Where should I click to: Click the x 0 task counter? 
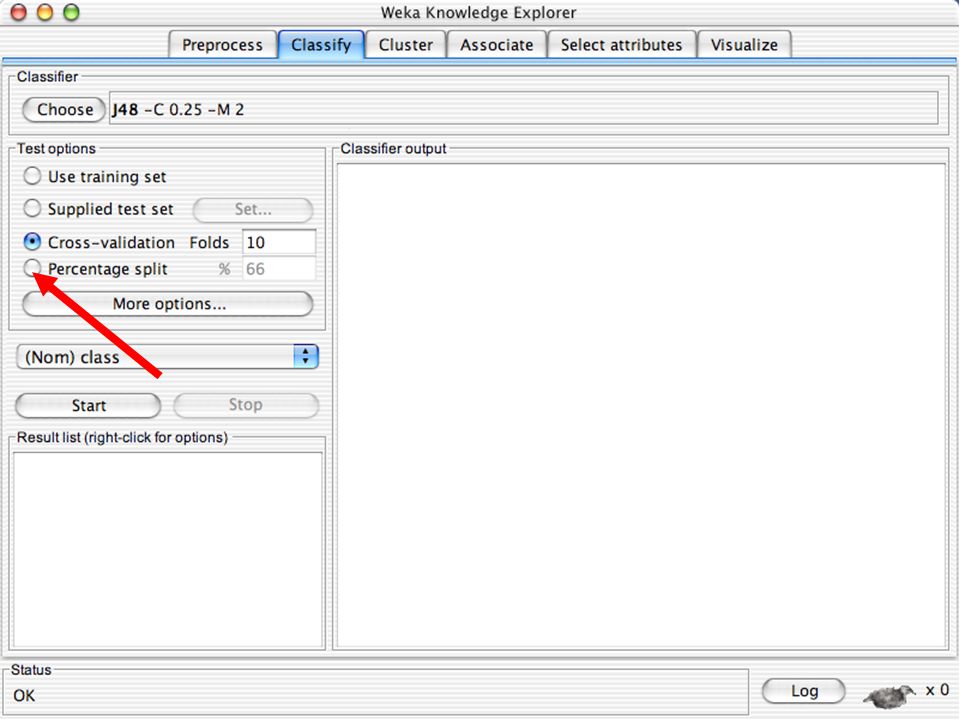tap(937, 690)
